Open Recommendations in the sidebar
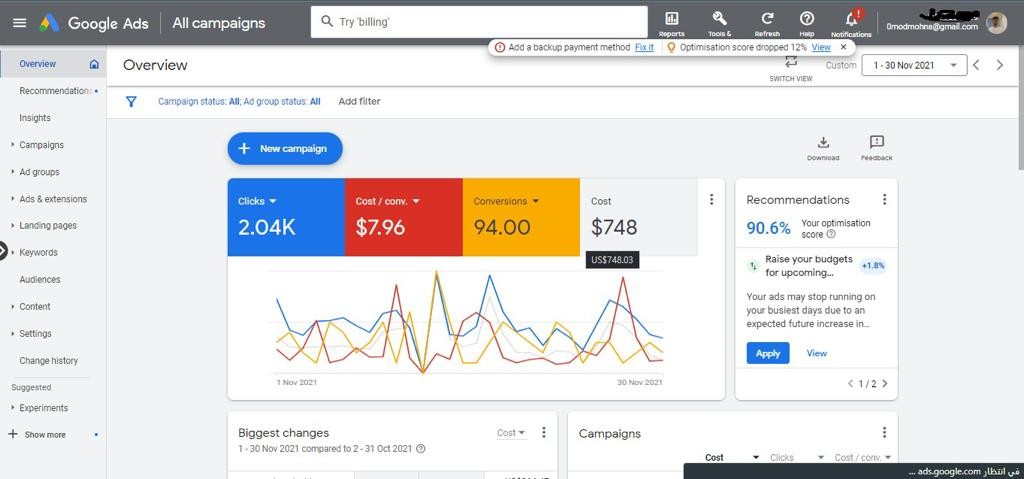Image resolution: width=1024 pixels, height=479 pixels. [56, 91]
